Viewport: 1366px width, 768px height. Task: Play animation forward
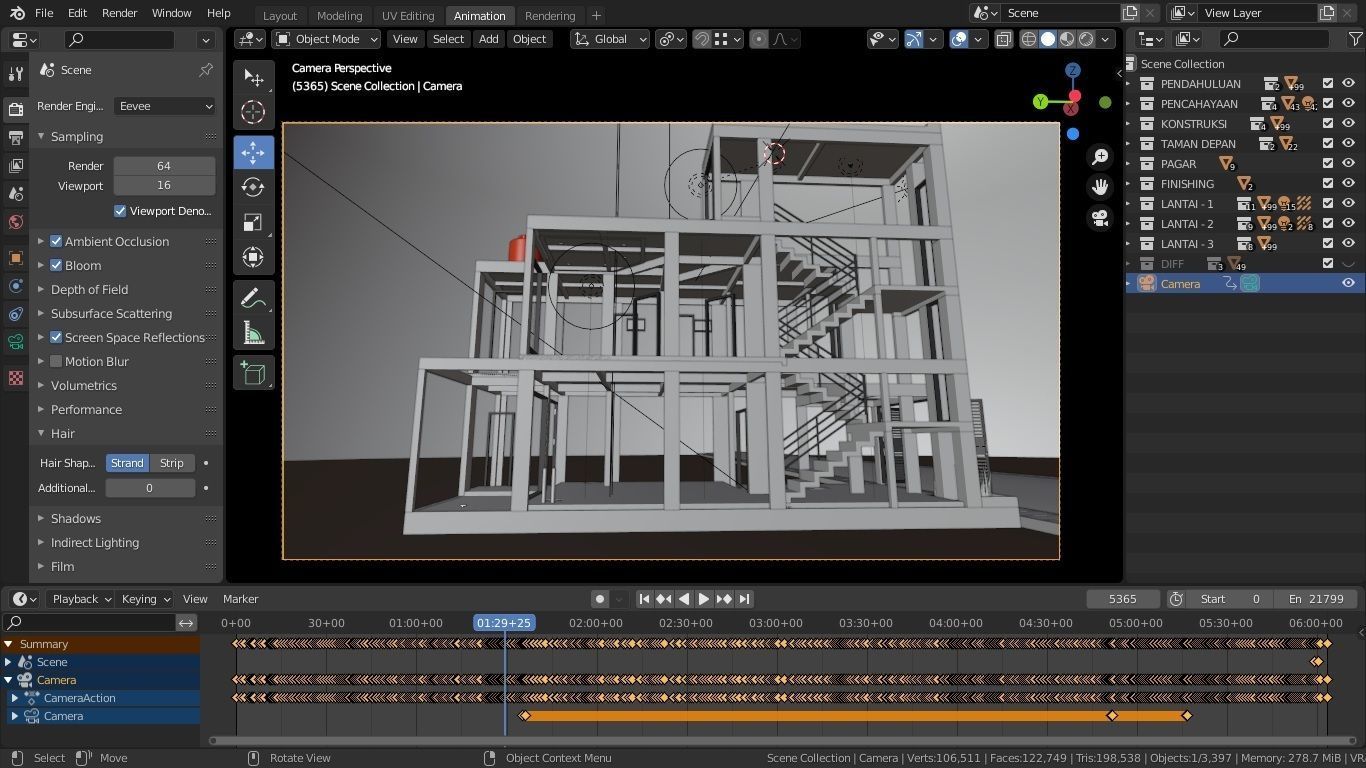[x=704, y=599]
